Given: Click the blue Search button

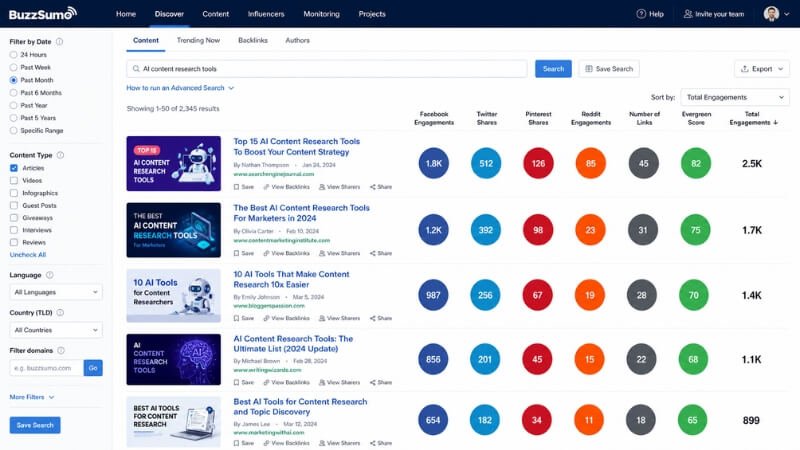Looking at the screenshot, I should 553,69.
